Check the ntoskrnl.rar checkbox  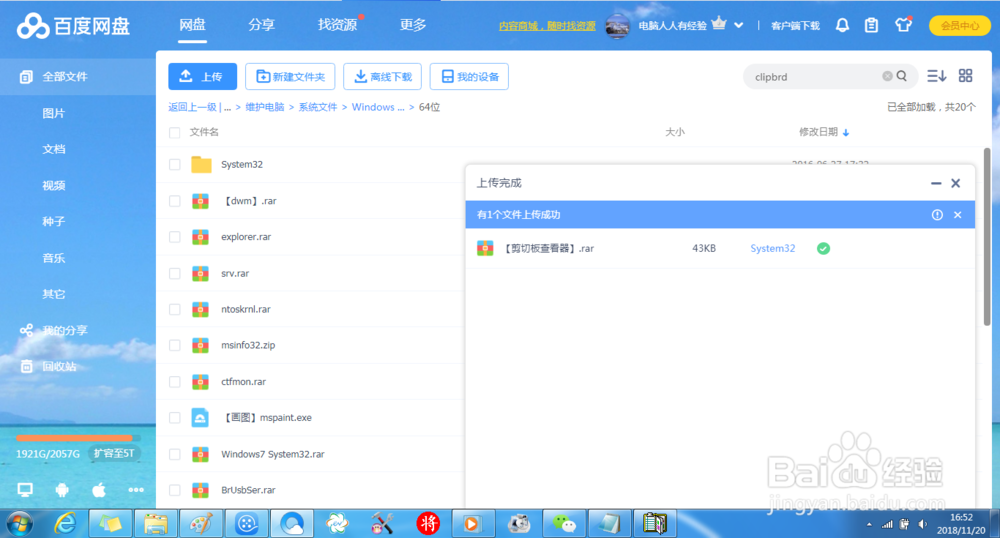point(174,309)
